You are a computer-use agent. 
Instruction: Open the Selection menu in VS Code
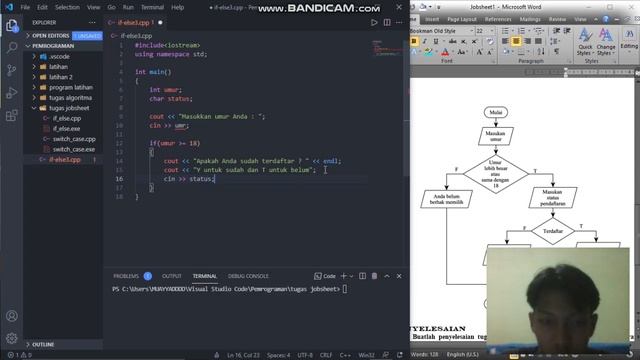click(x=67, y=7)
